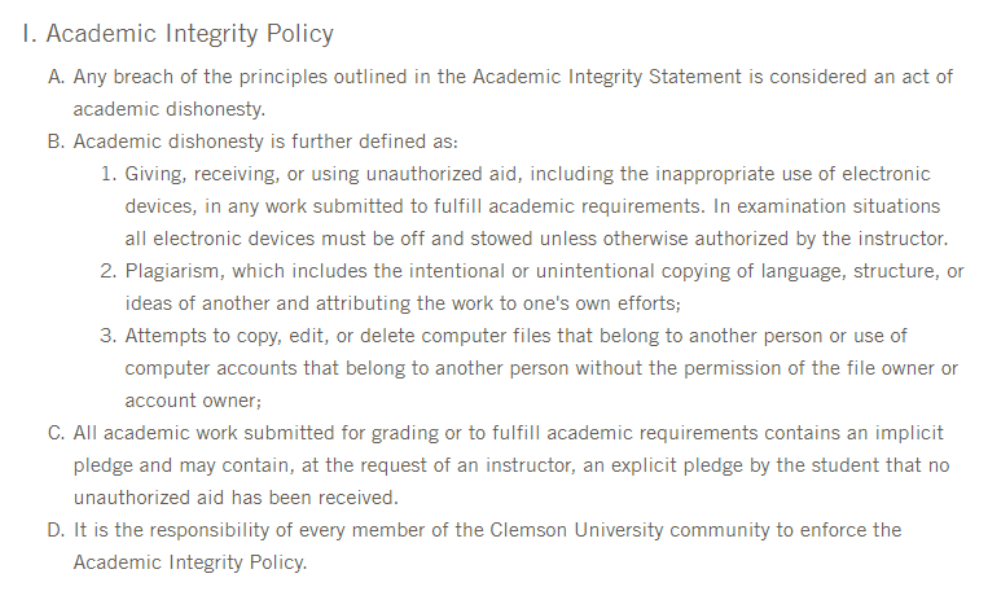The height and width of the screenshot is (591, 1000).
Task: Click the line "all electronic devices must be off"
Action: click(536, 239)
